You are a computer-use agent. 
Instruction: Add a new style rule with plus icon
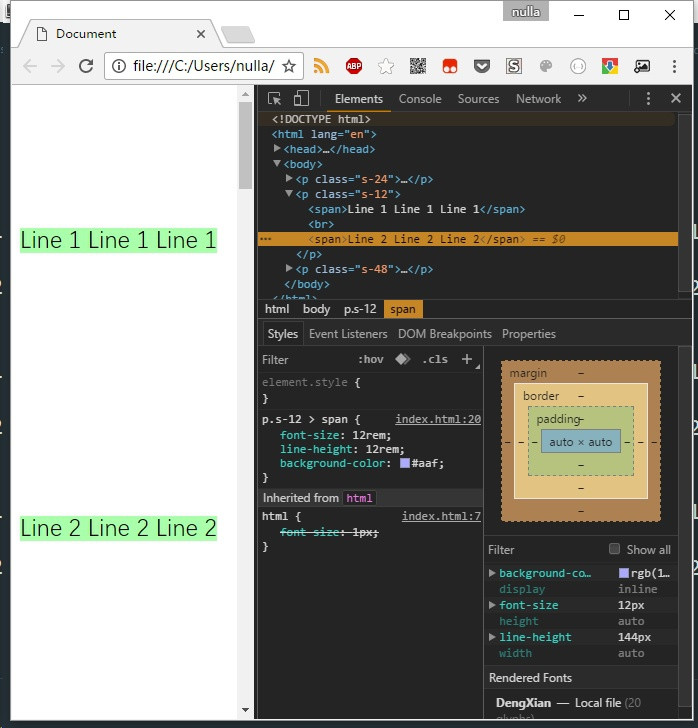click(466, 360)
